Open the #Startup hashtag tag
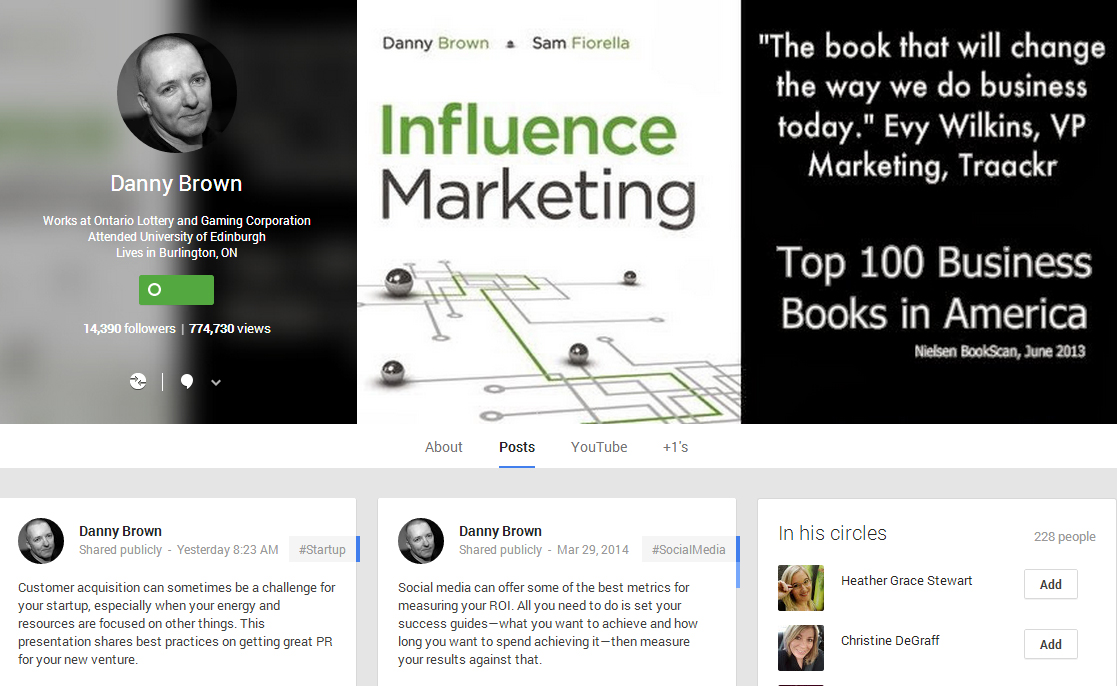1117x686 pixels. (321, 549)
